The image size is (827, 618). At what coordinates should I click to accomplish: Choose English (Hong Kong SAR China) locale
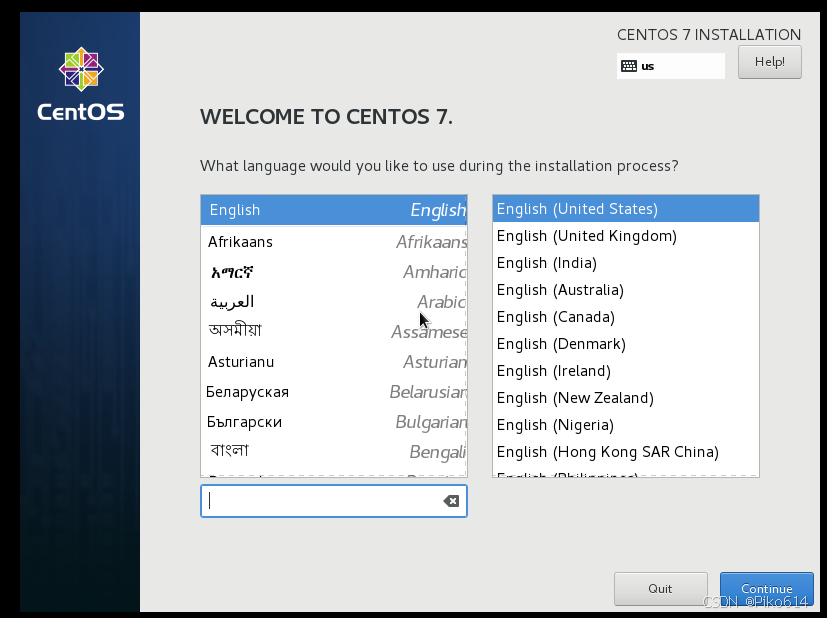(626, 452)
